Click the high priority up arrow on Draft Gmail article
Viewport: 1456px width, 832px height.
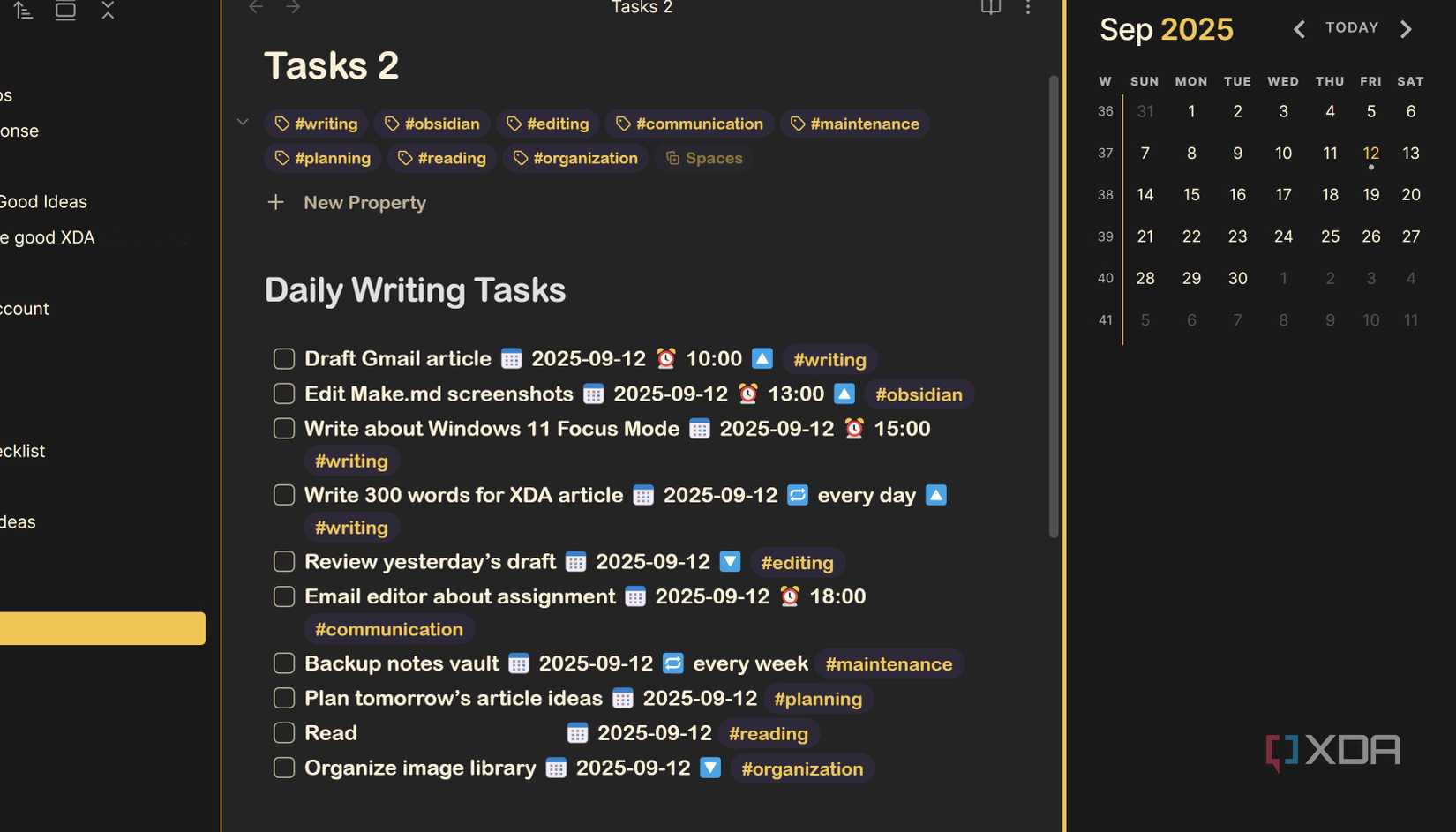tap(762, 359)
